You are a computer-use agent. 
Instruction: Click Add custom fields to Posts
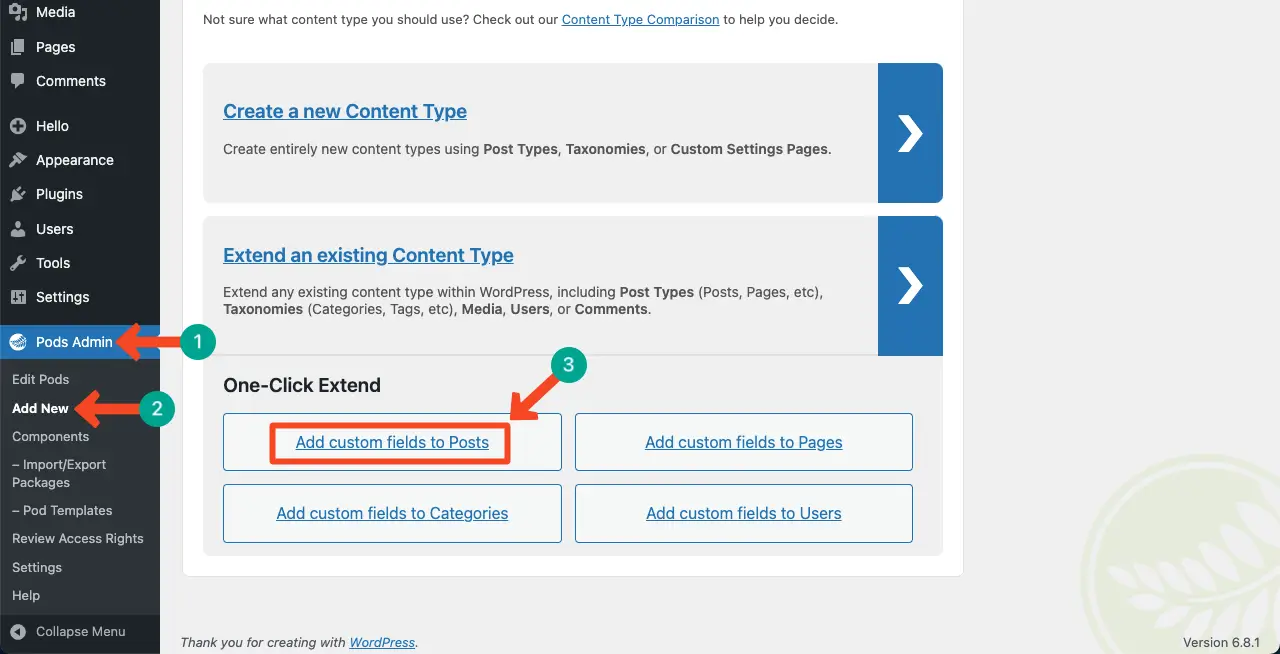point(392,442)
